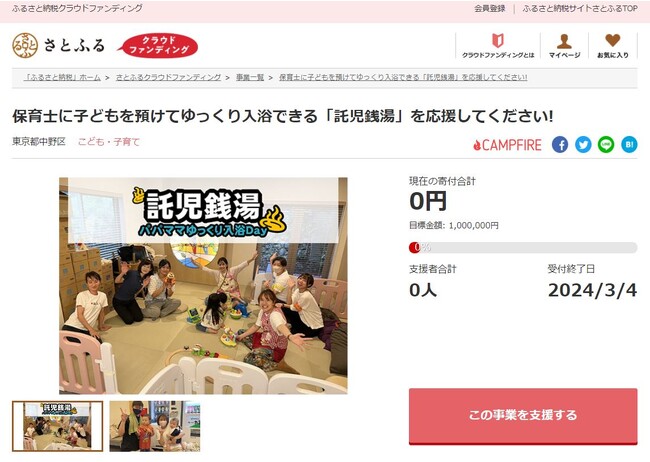650x462 pixels.
Task: Click the red クラウドファンディング badge
Action: (x=158, y=46)
